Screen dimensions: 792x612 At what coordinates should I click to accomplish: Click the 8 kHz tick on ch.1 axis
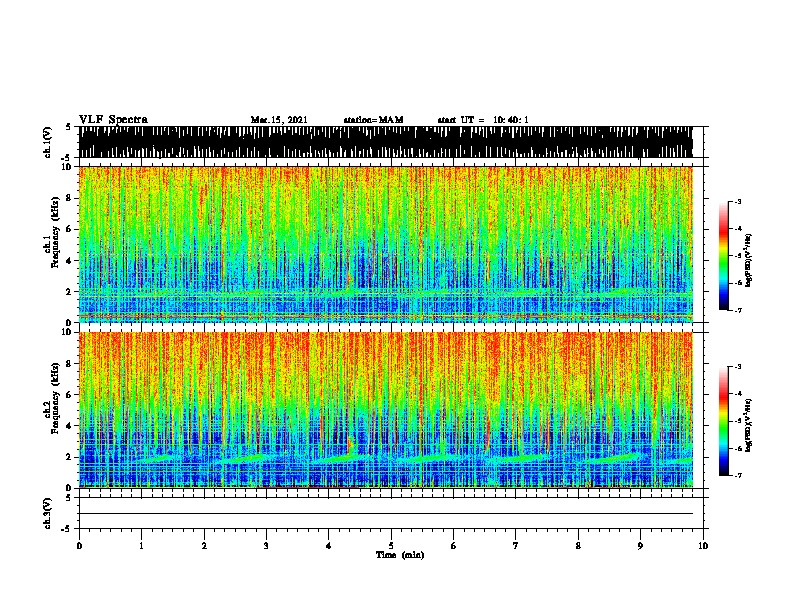tap(69, 198)
